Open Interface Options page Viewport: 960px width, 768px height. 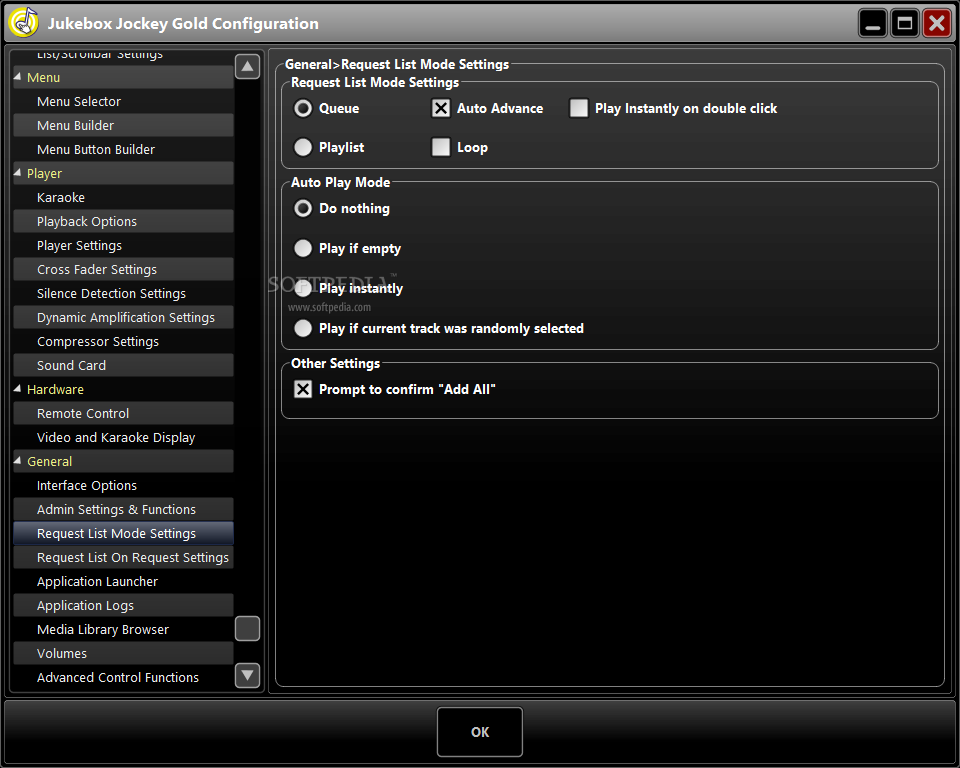point(123,485)
